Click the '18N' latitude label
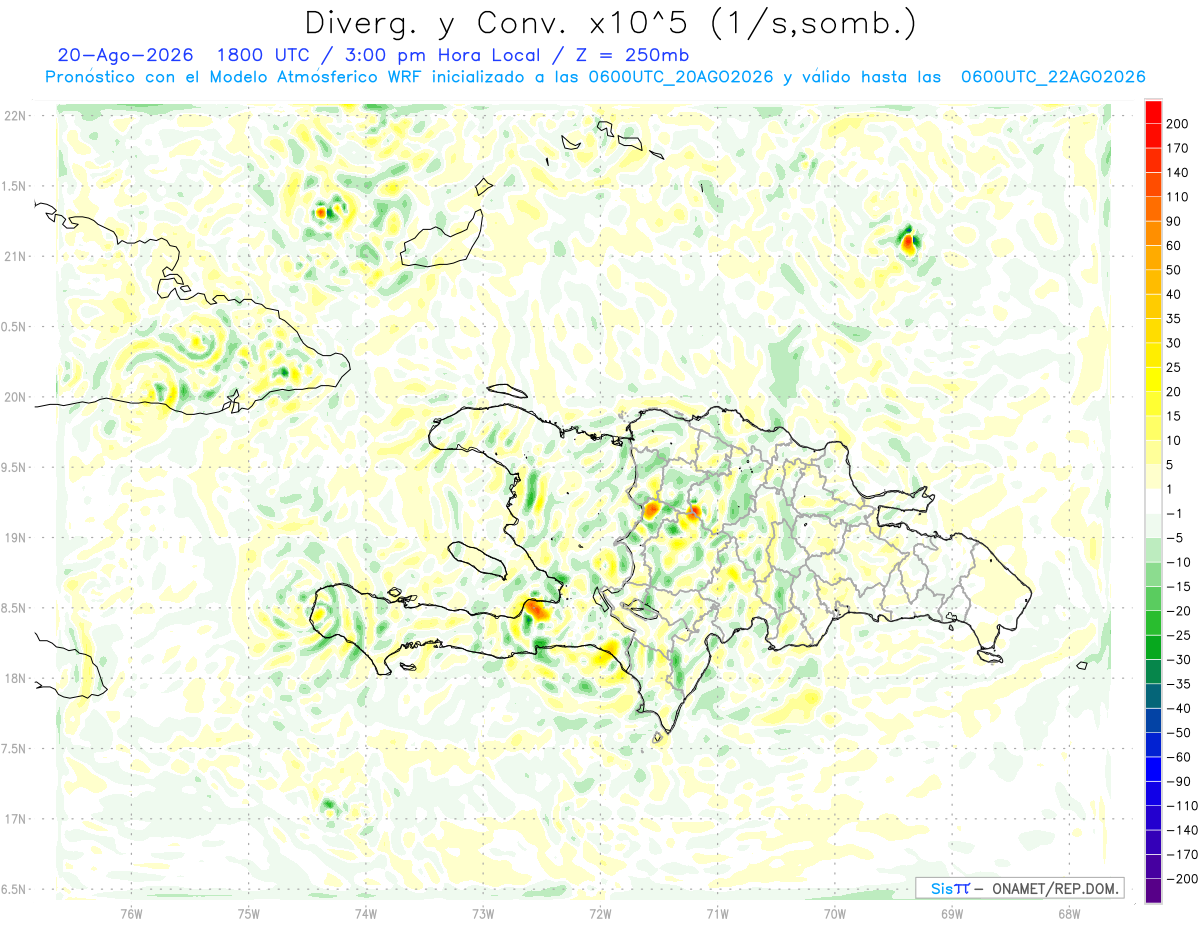Screen dimensions: 1200x927 click(x=14, y=678)
